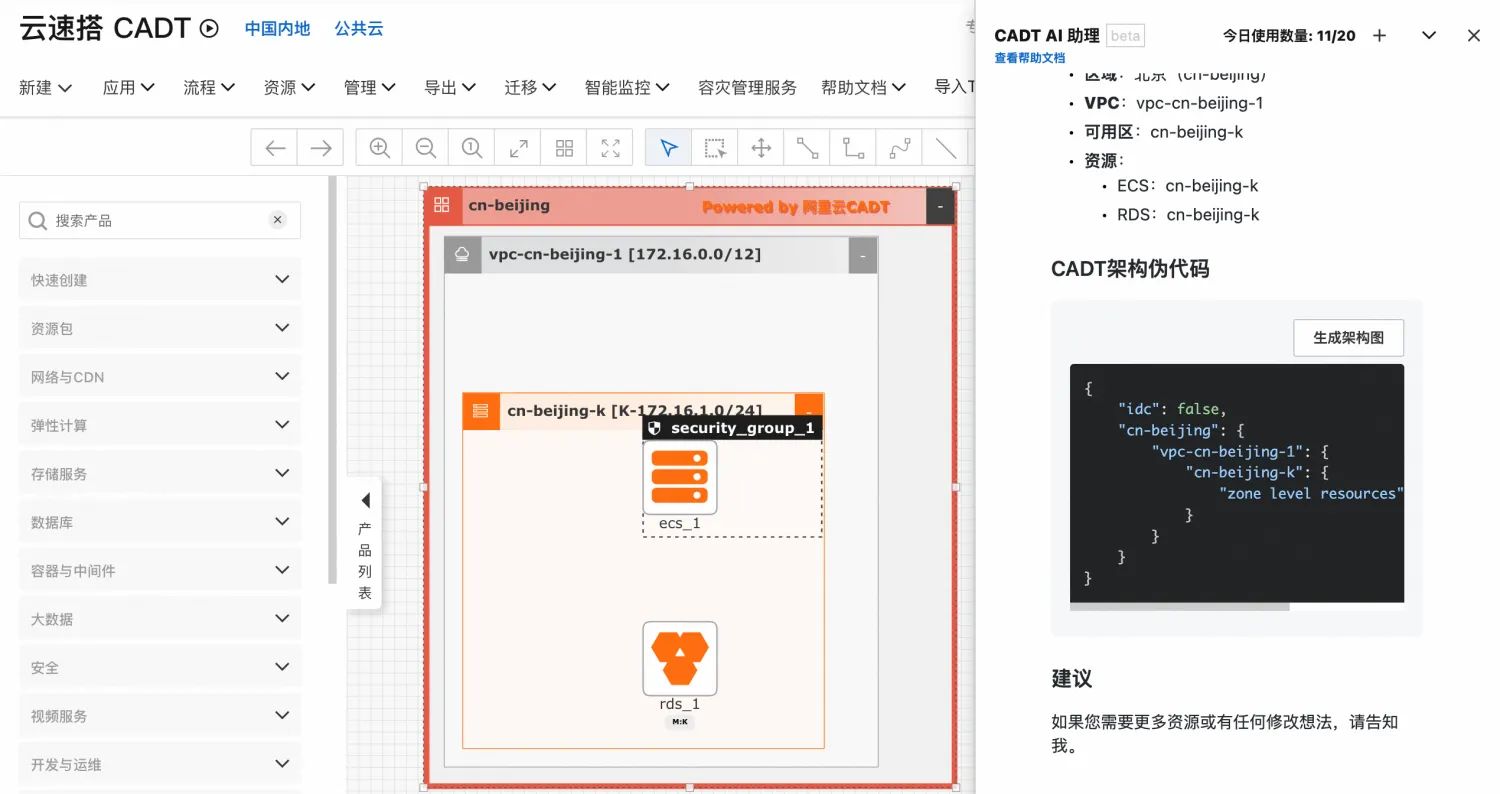Open the 迁移 menu
Image resolution: width=1500 pixels, height=794 pixels.
(531, 88)
